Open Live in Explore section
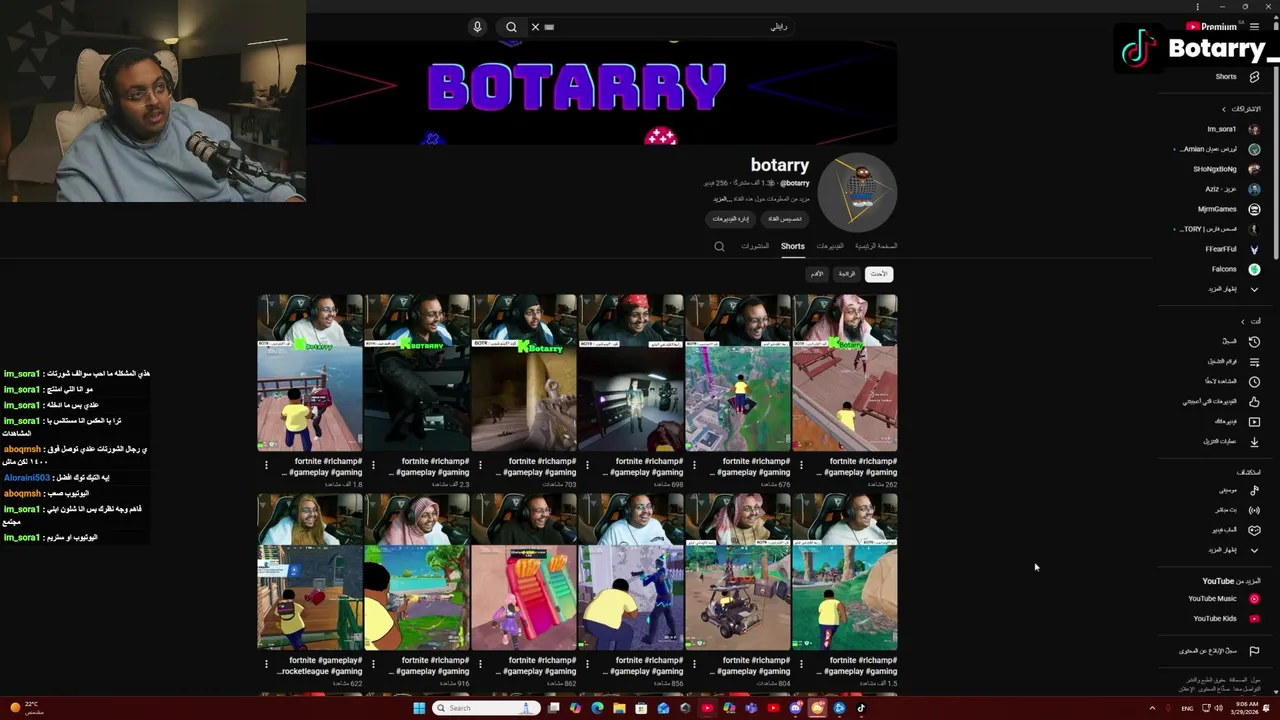Screen dimensions: 1280x720 pos(1237,510)
